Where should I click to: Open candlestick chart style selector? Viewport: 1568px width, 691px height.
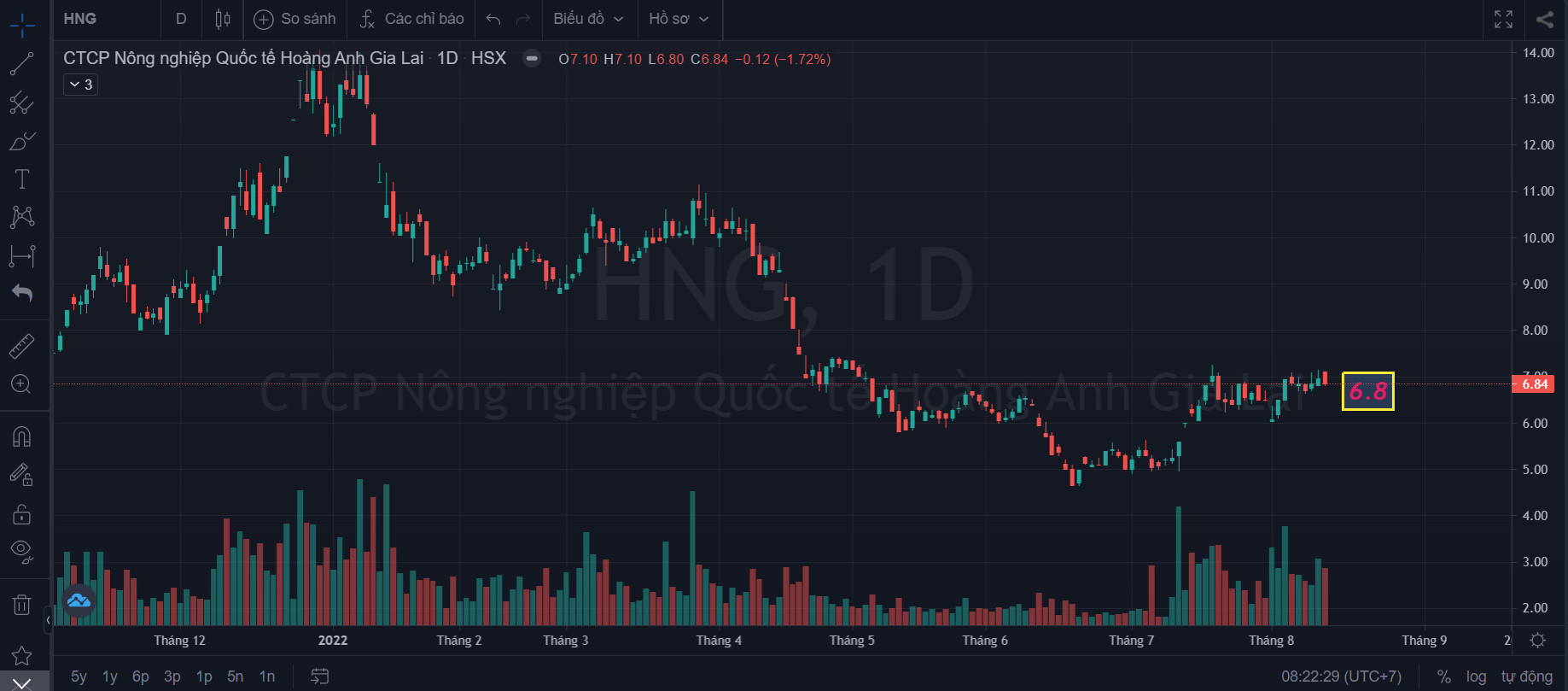coord(223,19)
